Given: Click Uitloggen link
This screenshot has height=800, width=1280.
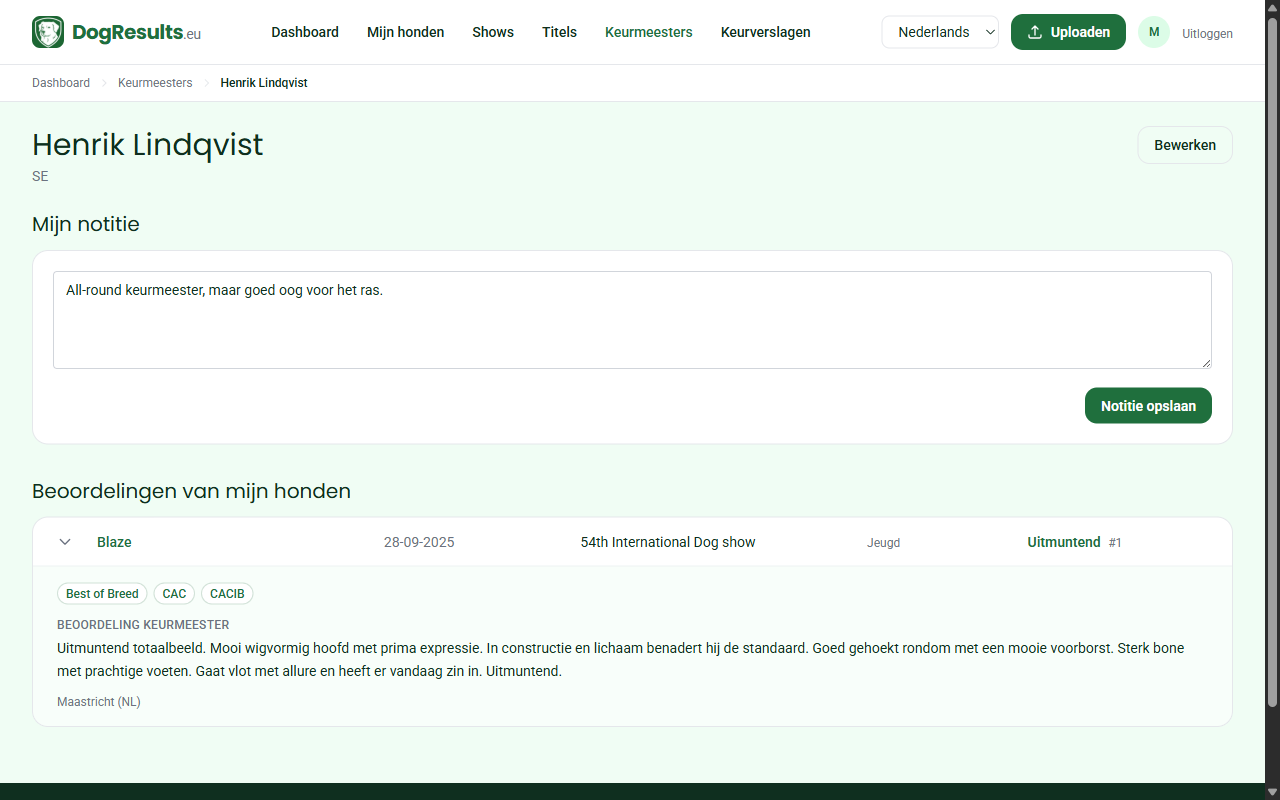Looking at the screenshot, I should point(1207,33).
